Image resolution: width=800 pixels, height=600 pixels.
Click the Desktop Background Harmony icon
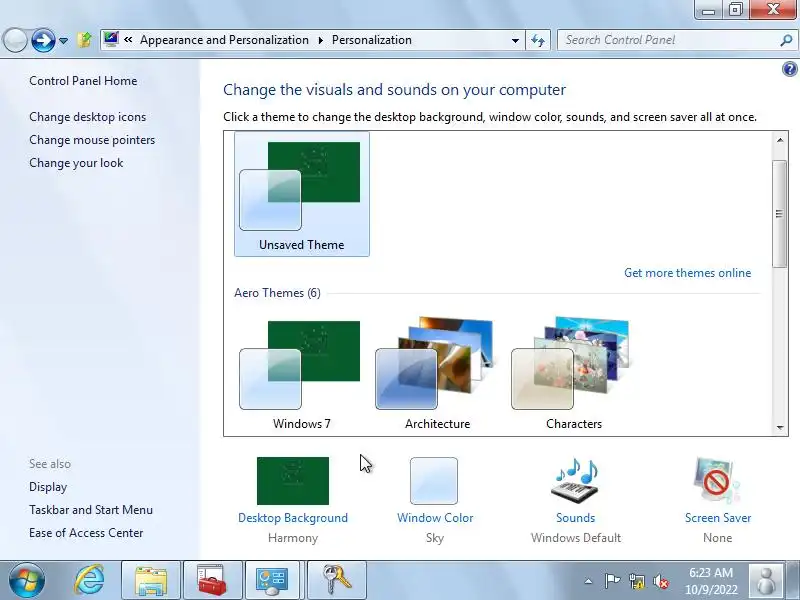pos(293,481)
